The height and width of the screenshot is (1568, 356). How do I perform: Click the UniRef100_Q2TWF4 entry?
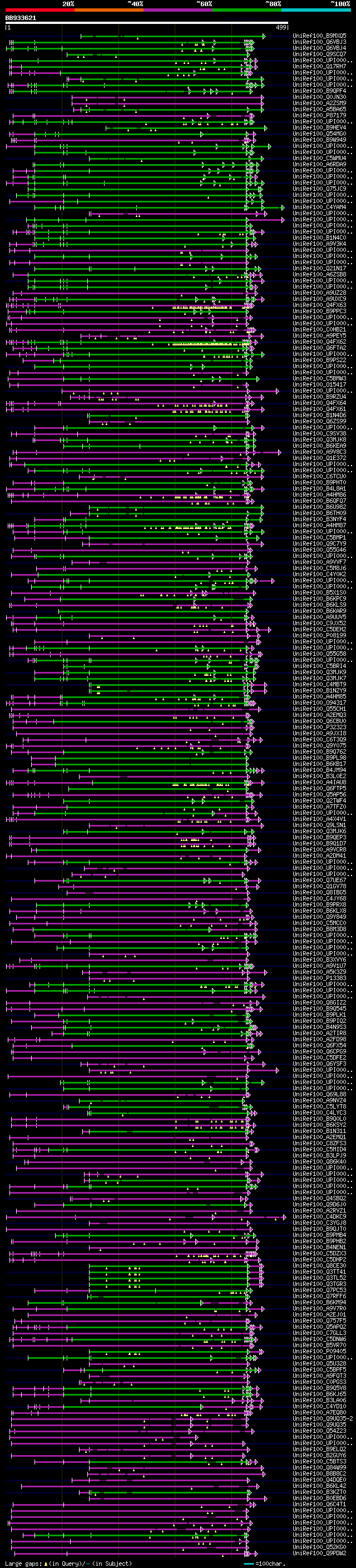(319, 800)
